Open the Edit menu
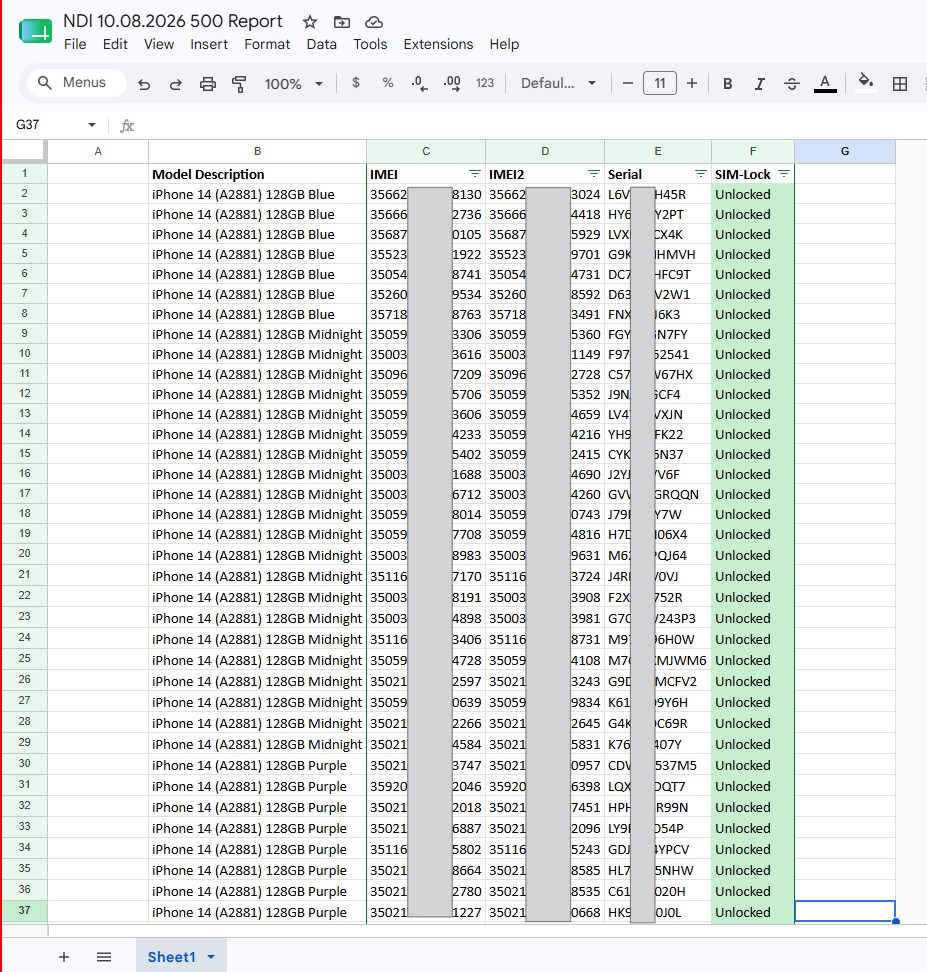927x972 pixels. [115, 45]
